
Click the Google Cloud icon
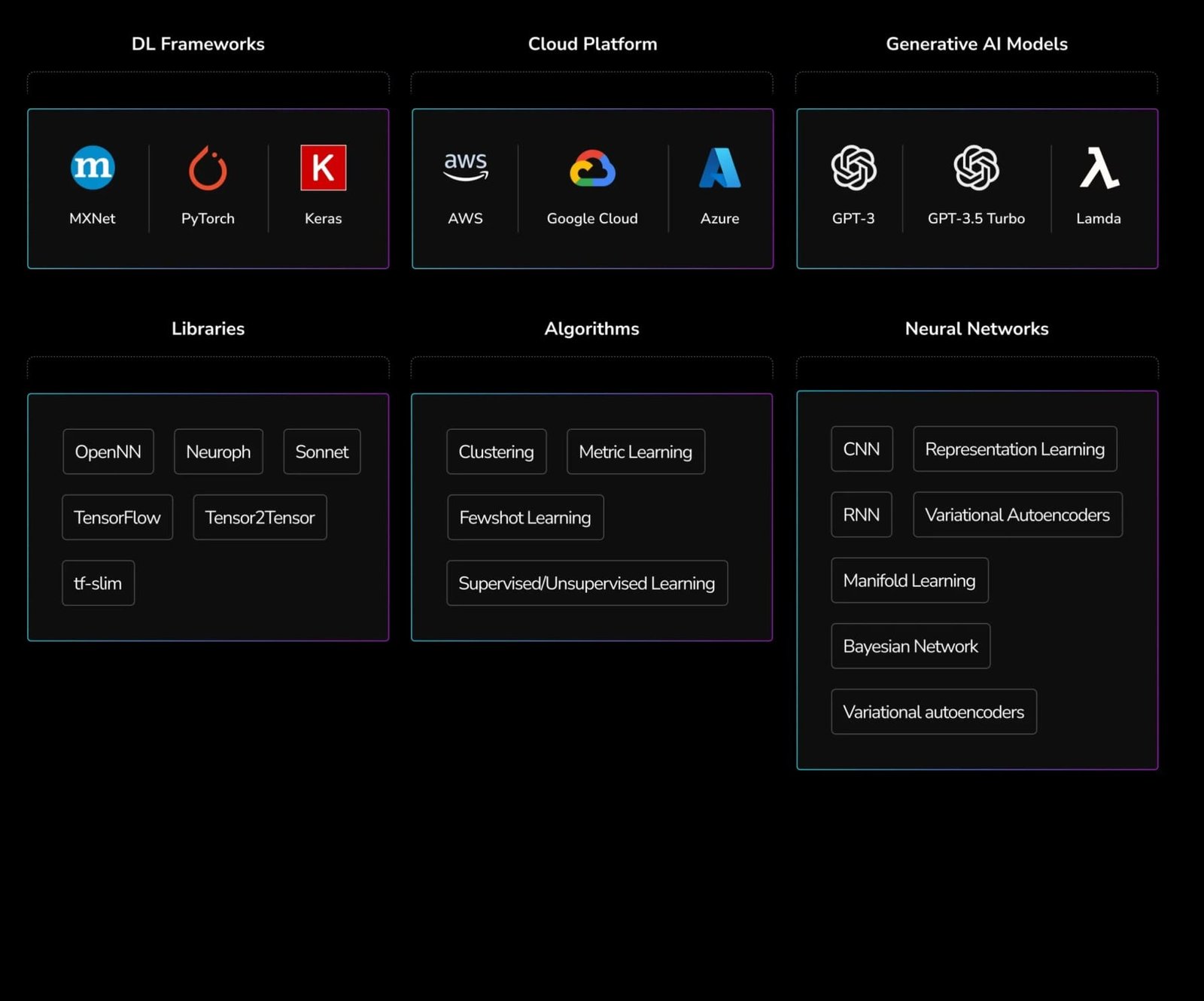pos(592,168)
